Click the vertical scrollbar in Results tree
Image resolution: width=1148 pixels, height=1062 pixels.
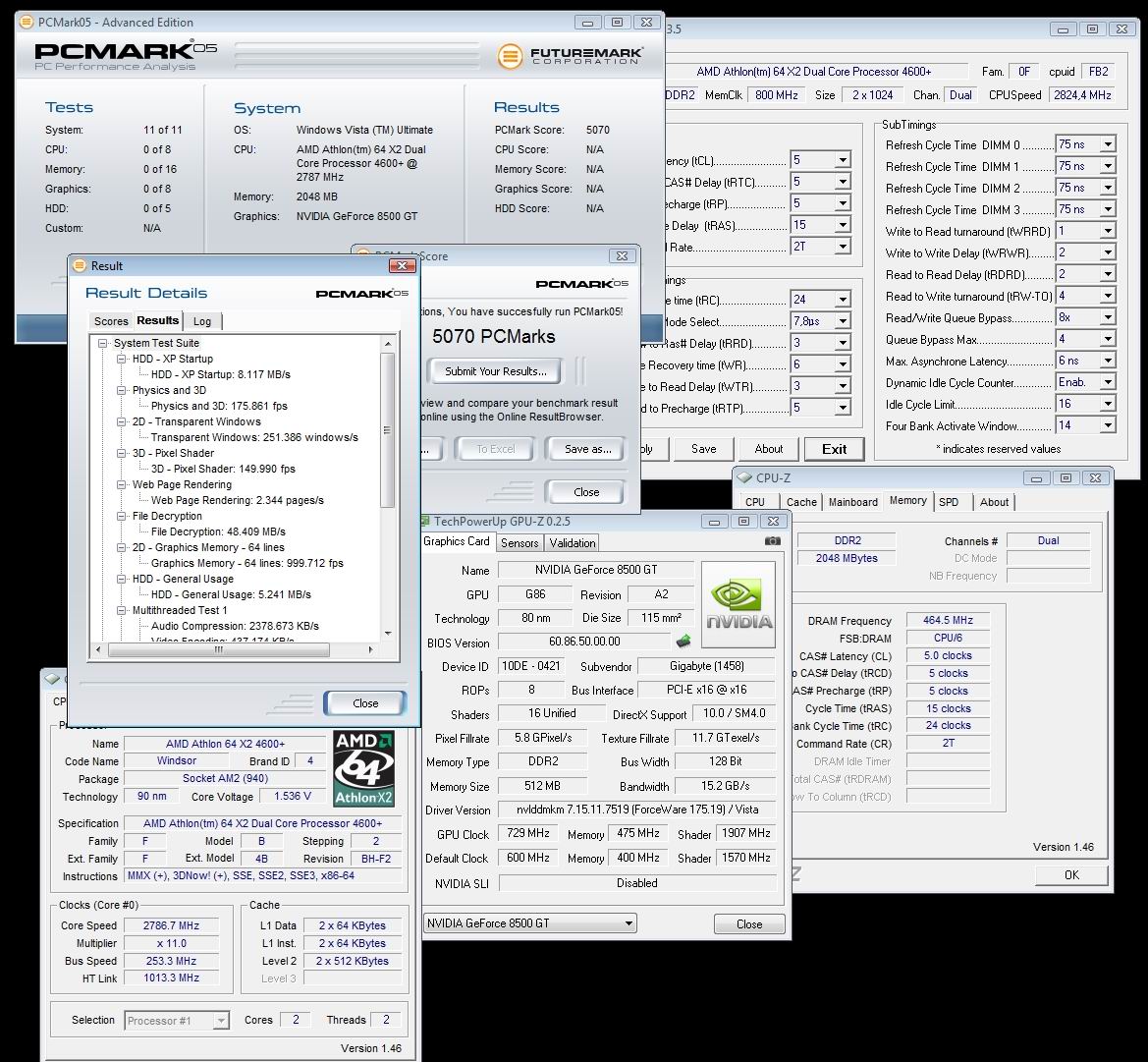click(x=387, y=430)
